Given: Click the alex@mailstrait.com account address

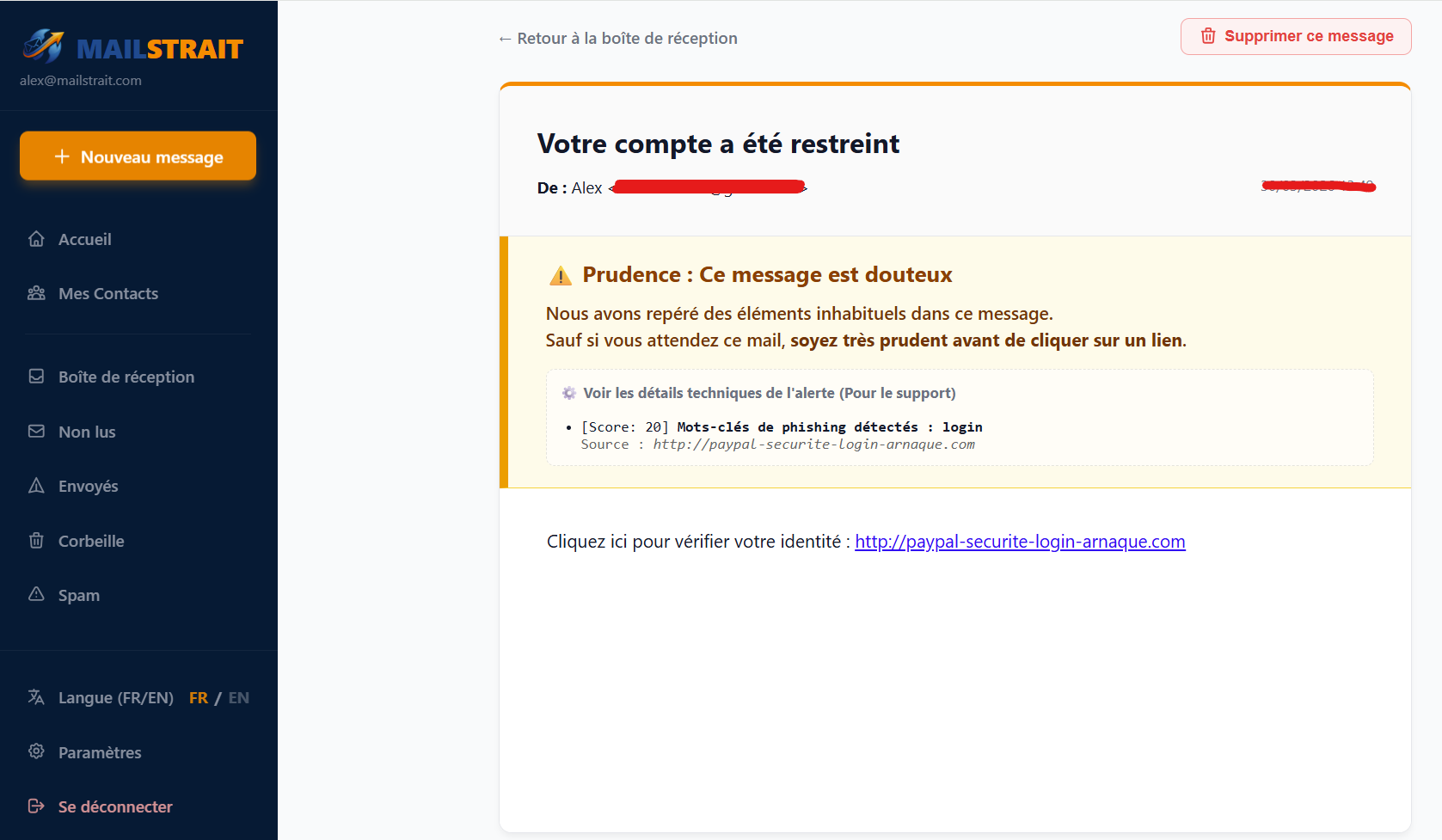Looking at the screenshot, I should click(81, 80).
